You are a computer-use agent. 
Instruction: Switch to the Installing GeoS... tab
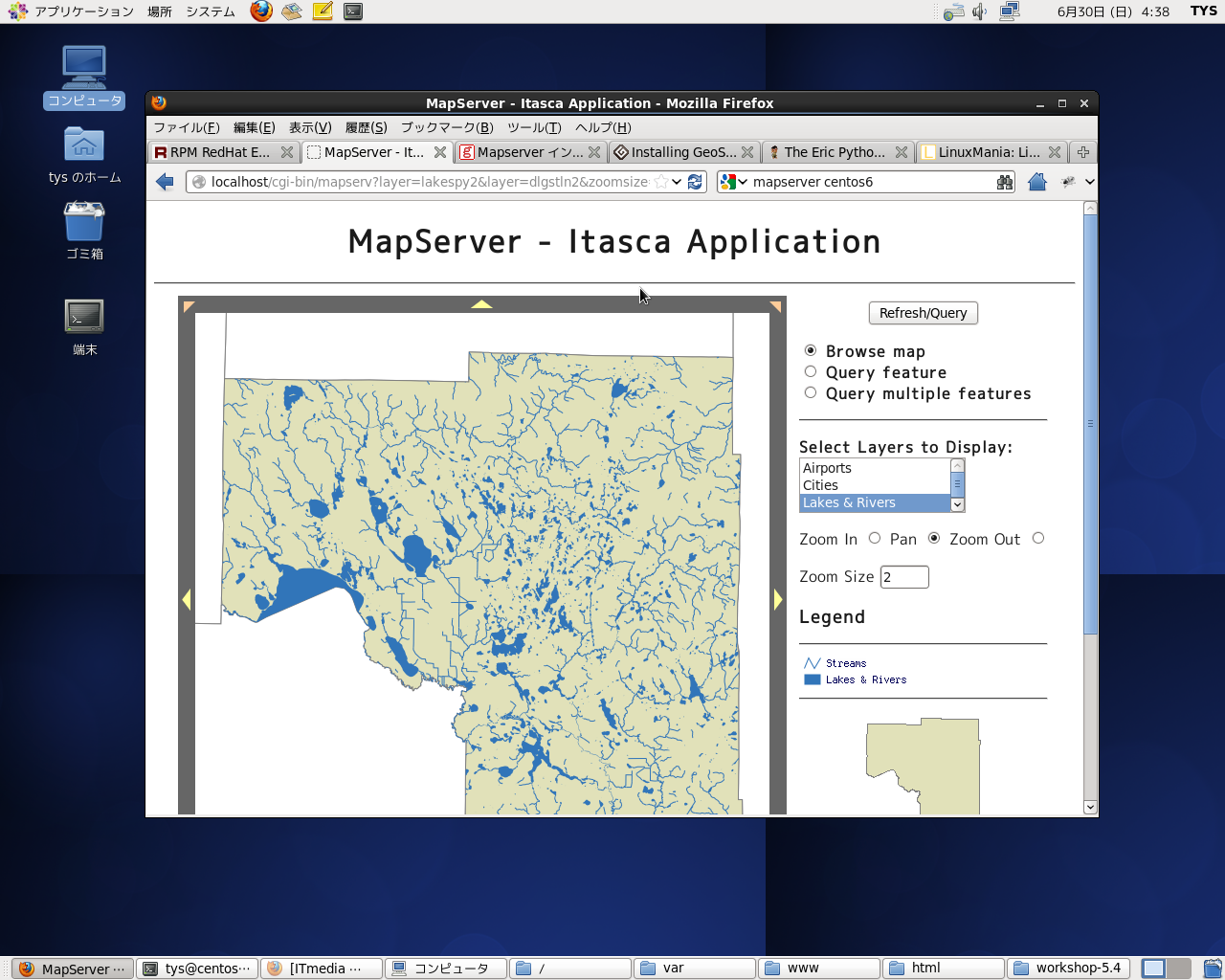pos(682,152)
